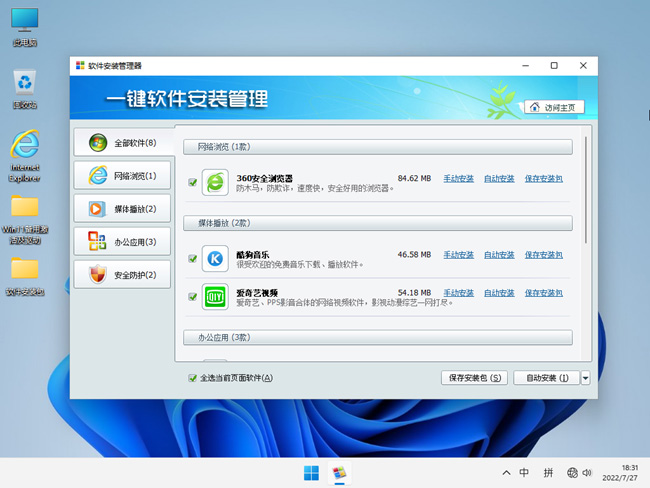Maximize the 软件安装管理器 window
Viewport: 650px width, 488px height.
554,66
